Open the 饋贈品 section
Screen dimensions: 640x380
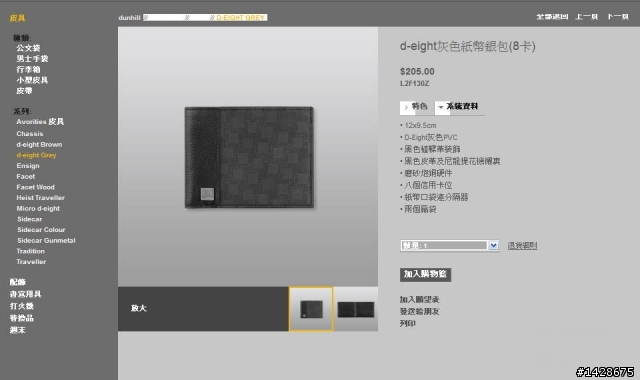22,318
